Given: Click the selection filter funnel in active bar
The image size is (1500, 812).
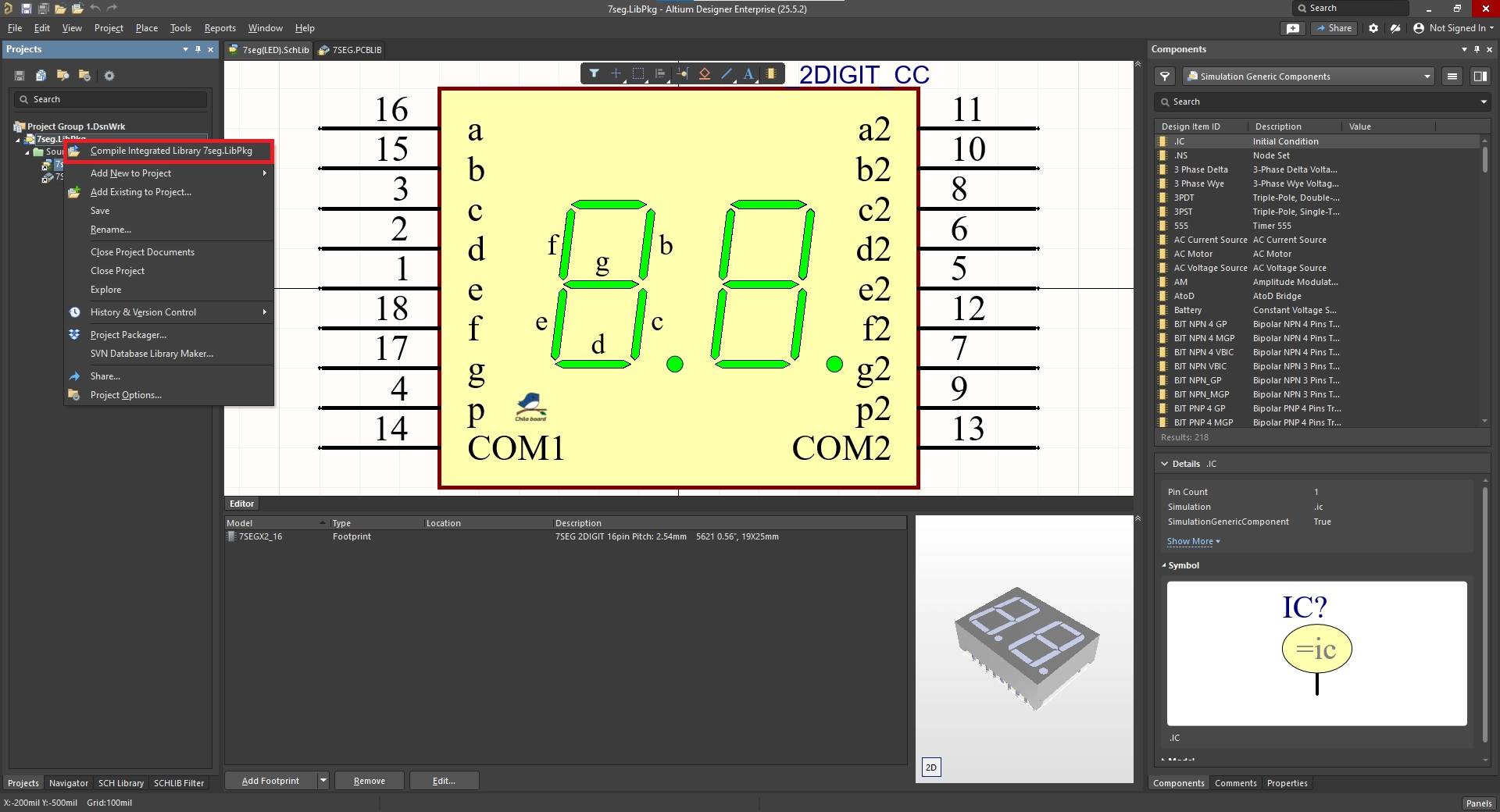Looking at the screenshot, I should click(594, 73).
